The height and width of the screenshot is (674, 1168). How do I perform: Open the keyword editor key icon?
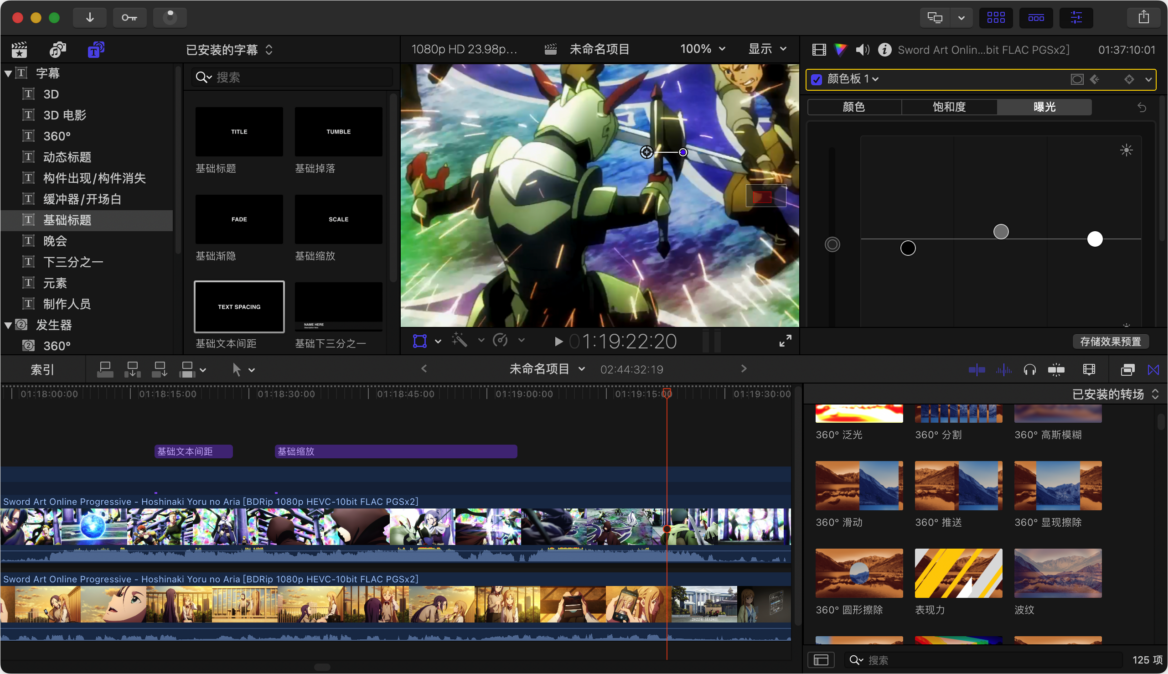pyautogui.click(x=130, y=17)
